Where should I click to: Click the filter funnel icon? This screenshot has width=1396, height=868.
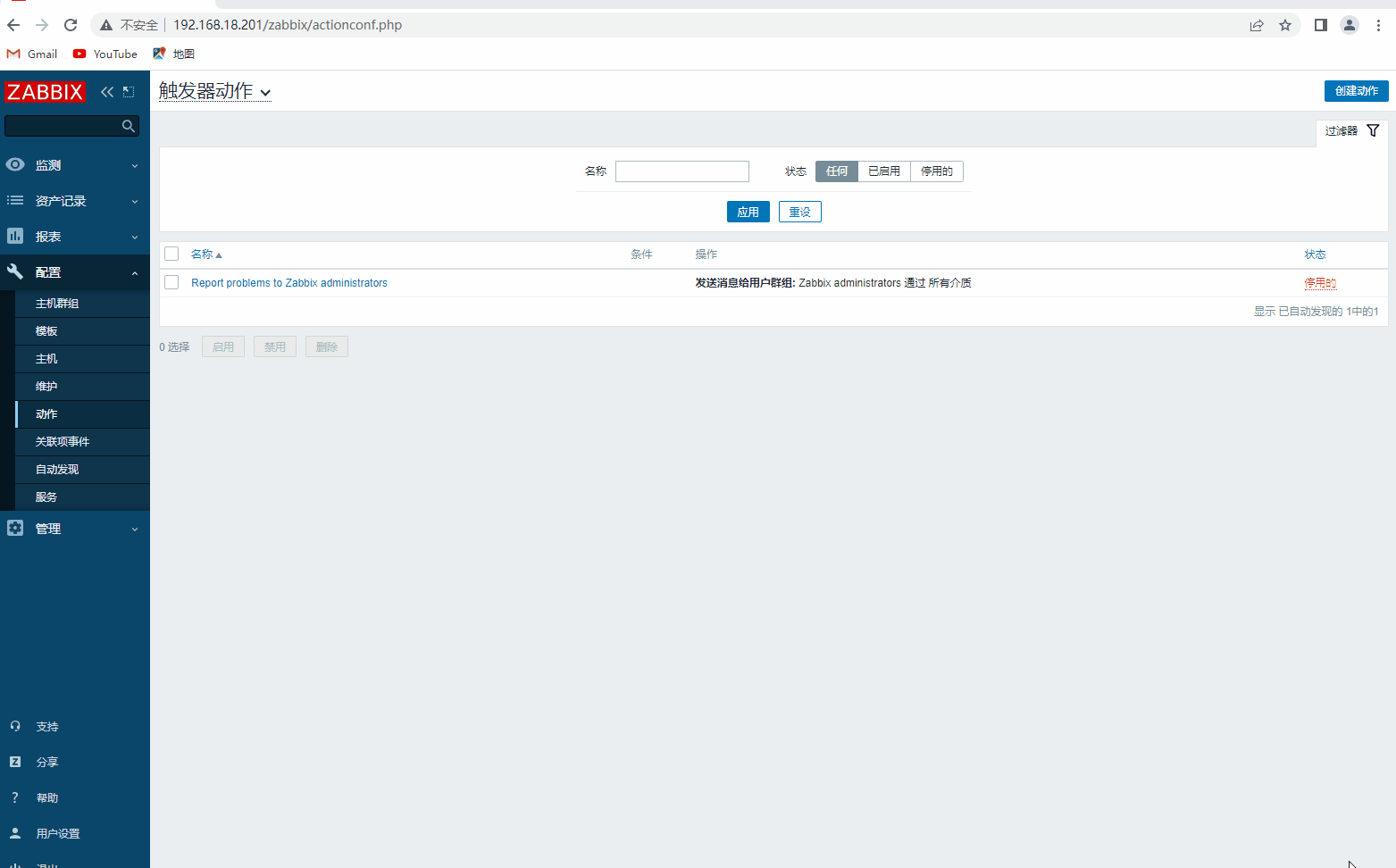tap(1373, 130)
